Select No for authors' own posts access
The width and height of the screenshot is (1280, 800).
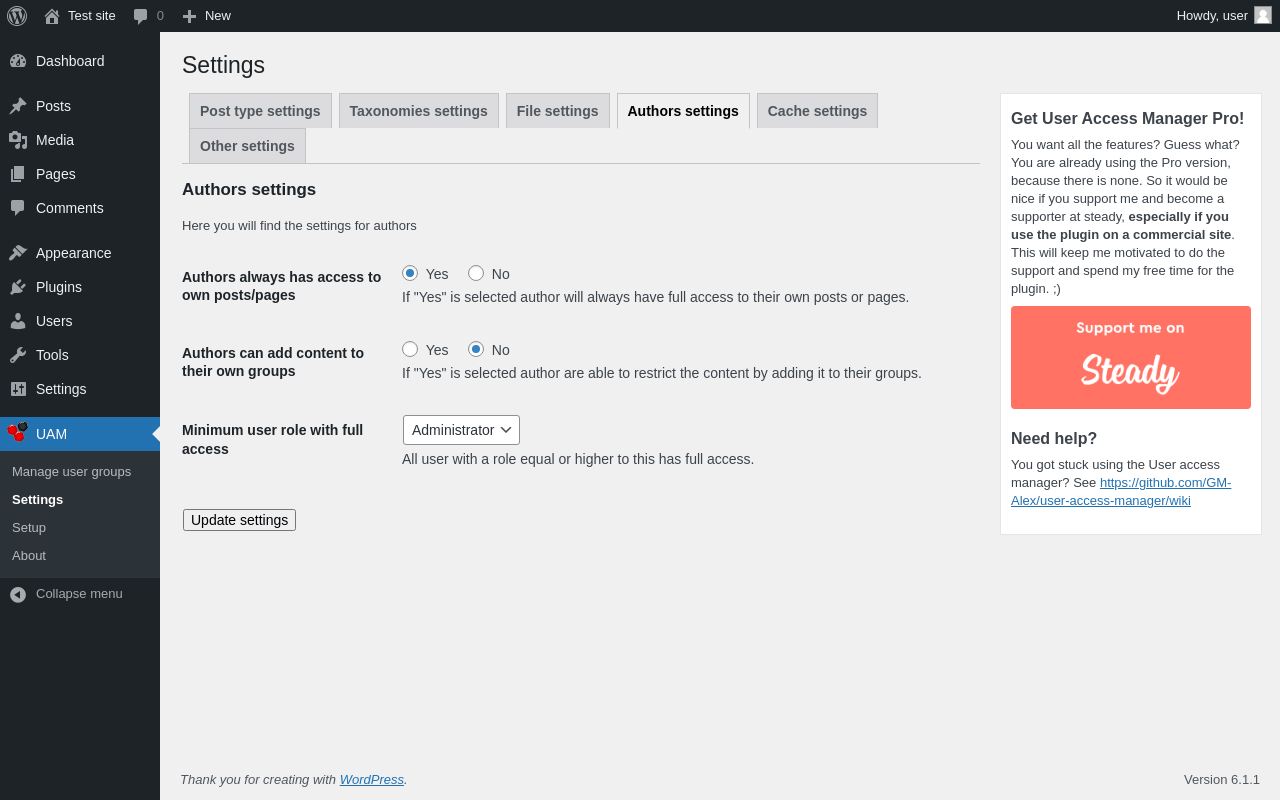click(x=476, y=273)
